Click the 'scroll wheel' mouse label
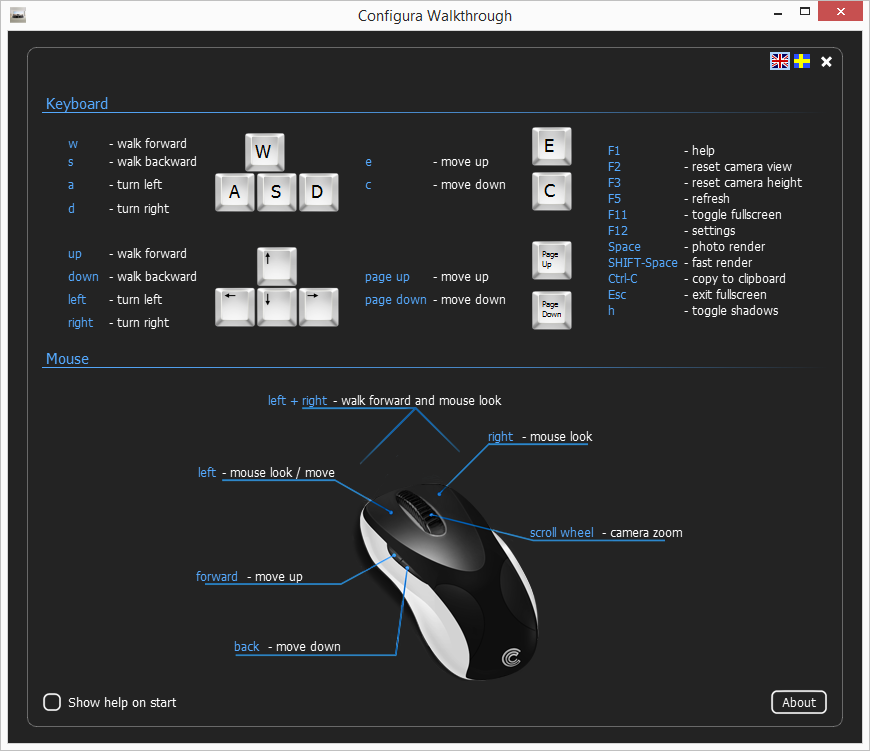This screenshot has height=751, width=870. tap(562, 533)
